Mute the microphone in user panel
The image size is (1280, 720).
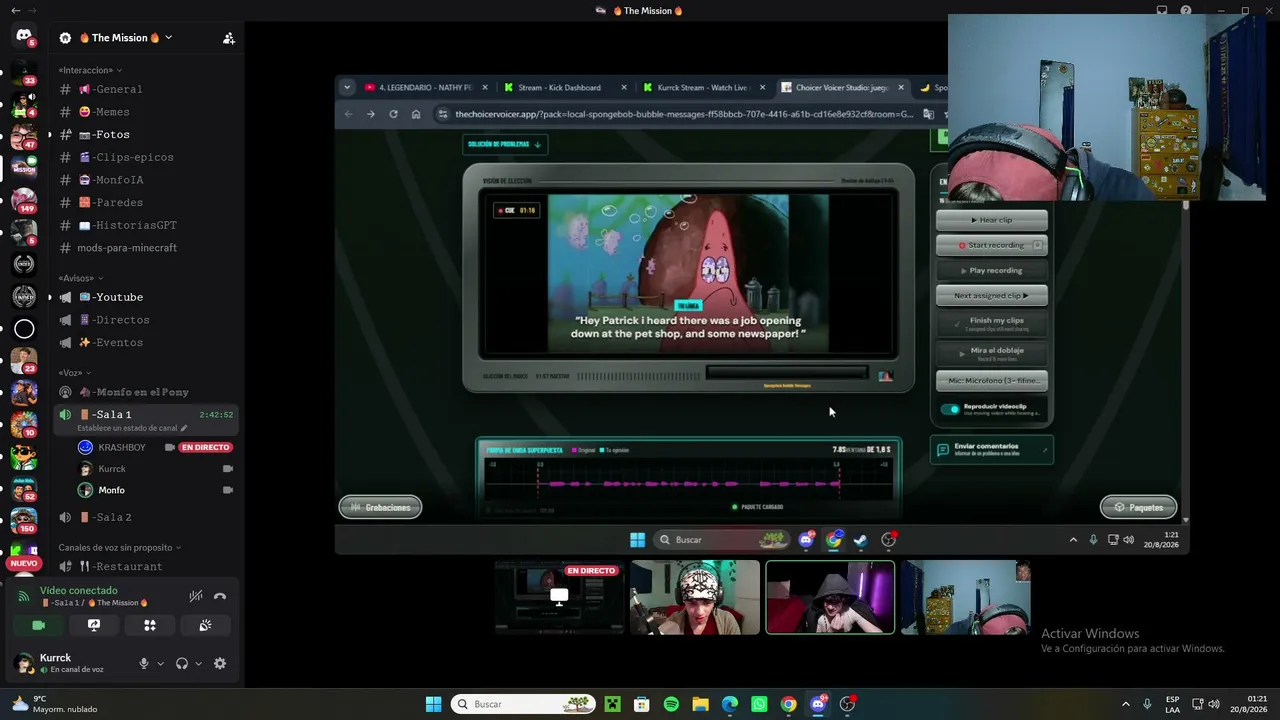[x=144, y=663]
